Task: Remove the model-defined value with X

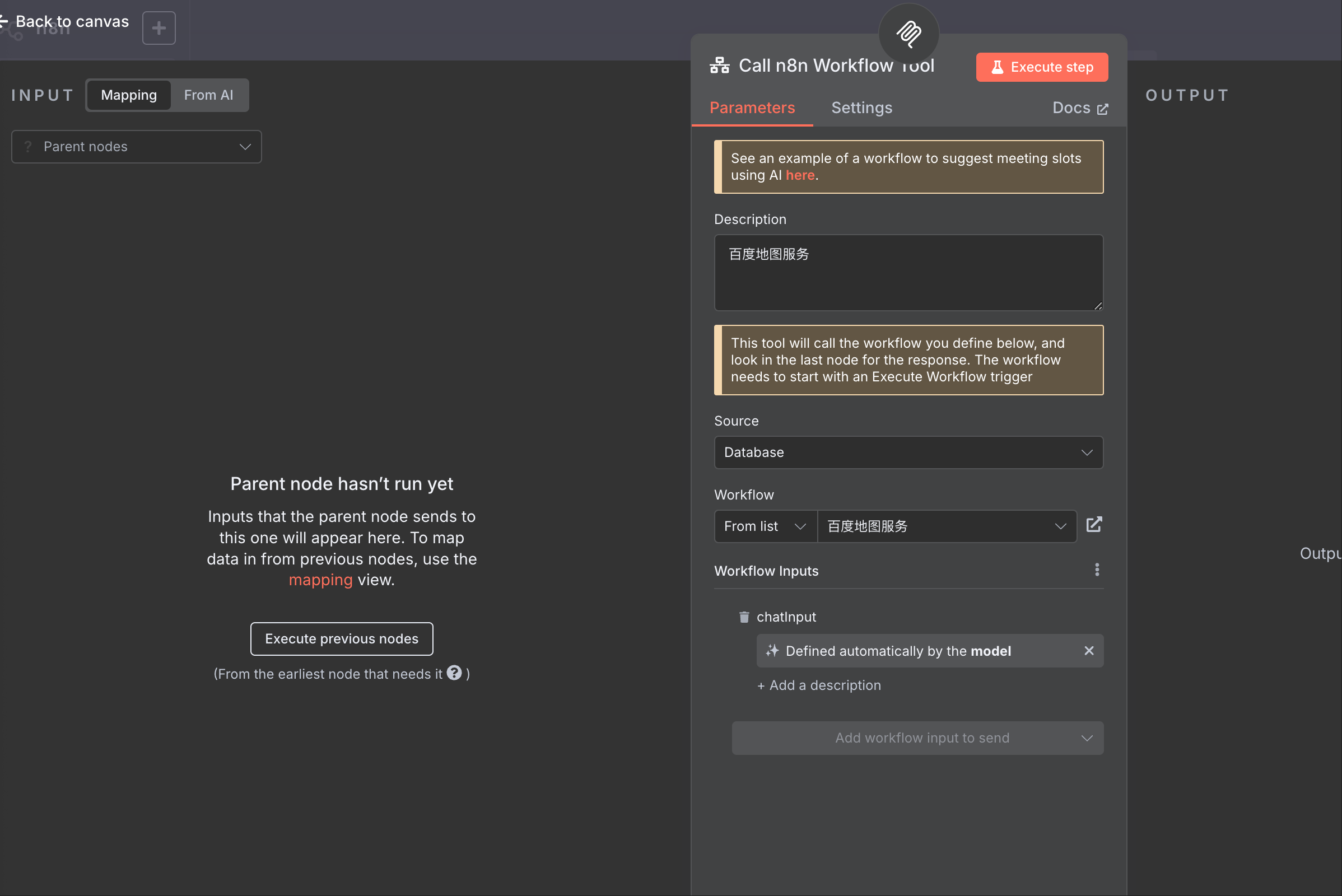Action: tap(1088, 651)
